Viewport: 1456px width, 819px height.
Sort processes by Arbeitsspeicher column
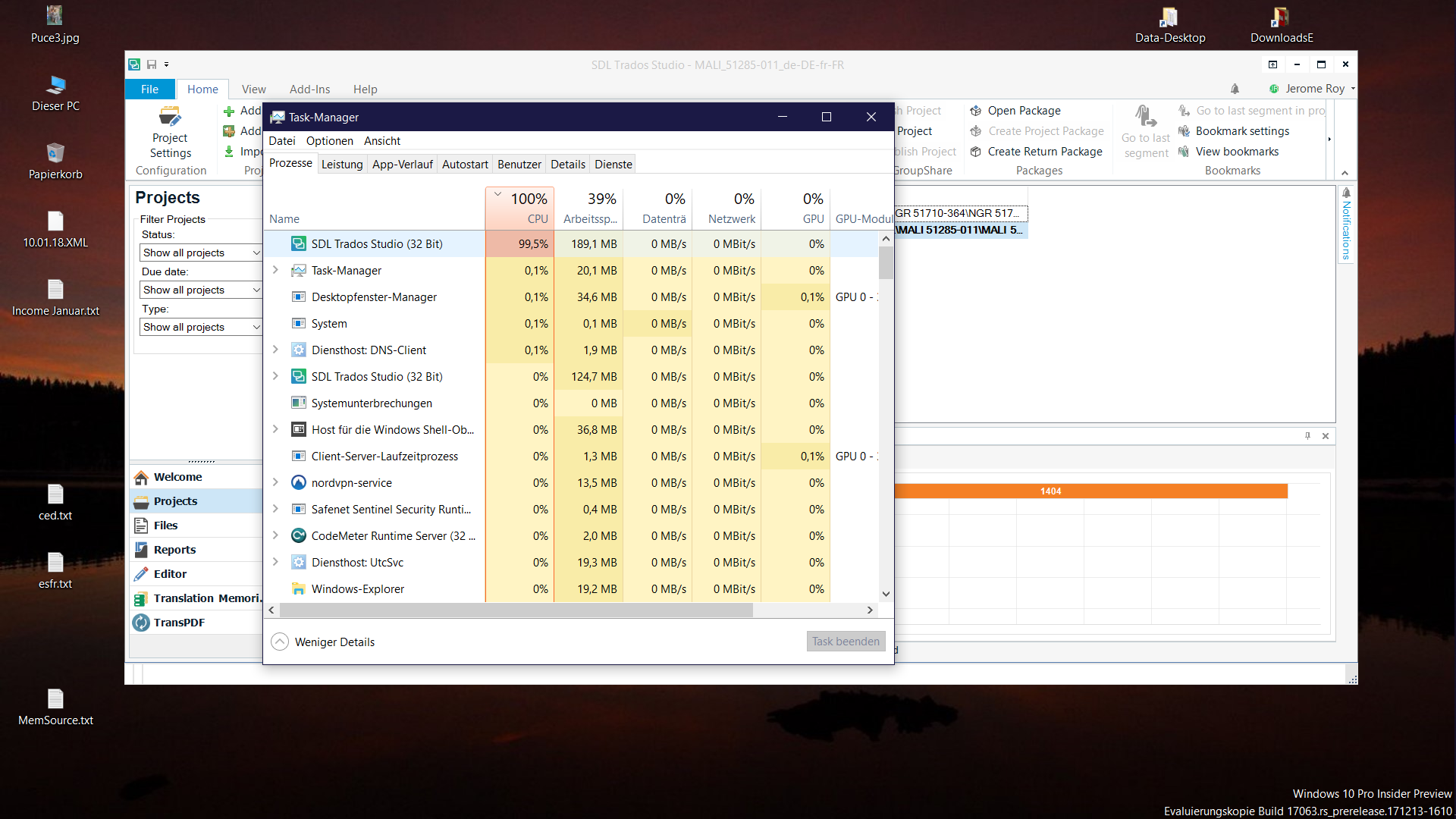tap(589, 209)
